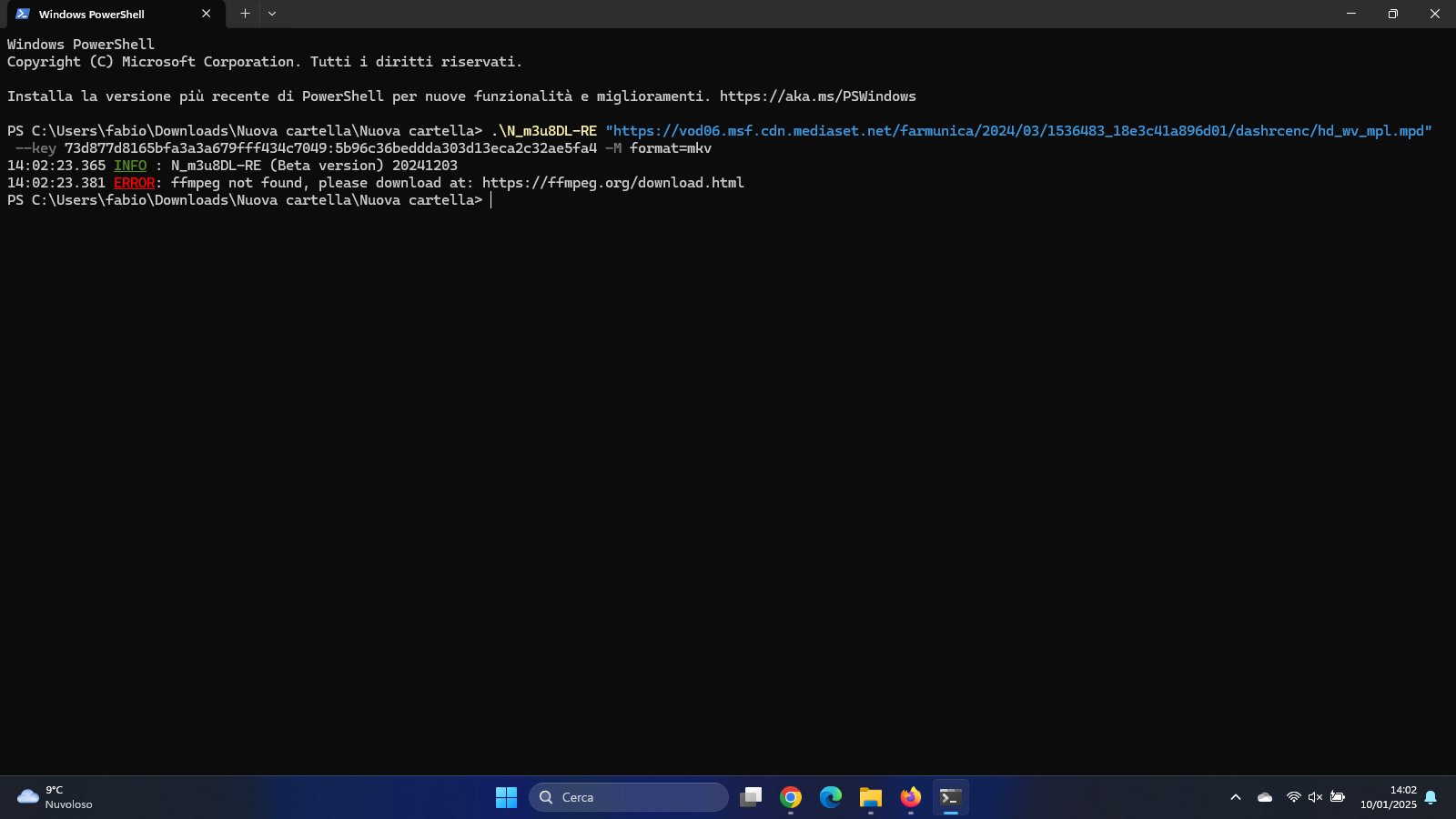Launch Microsoft Edge from the taskbar
1456x819 pixels.
click(x=831, y=797)
